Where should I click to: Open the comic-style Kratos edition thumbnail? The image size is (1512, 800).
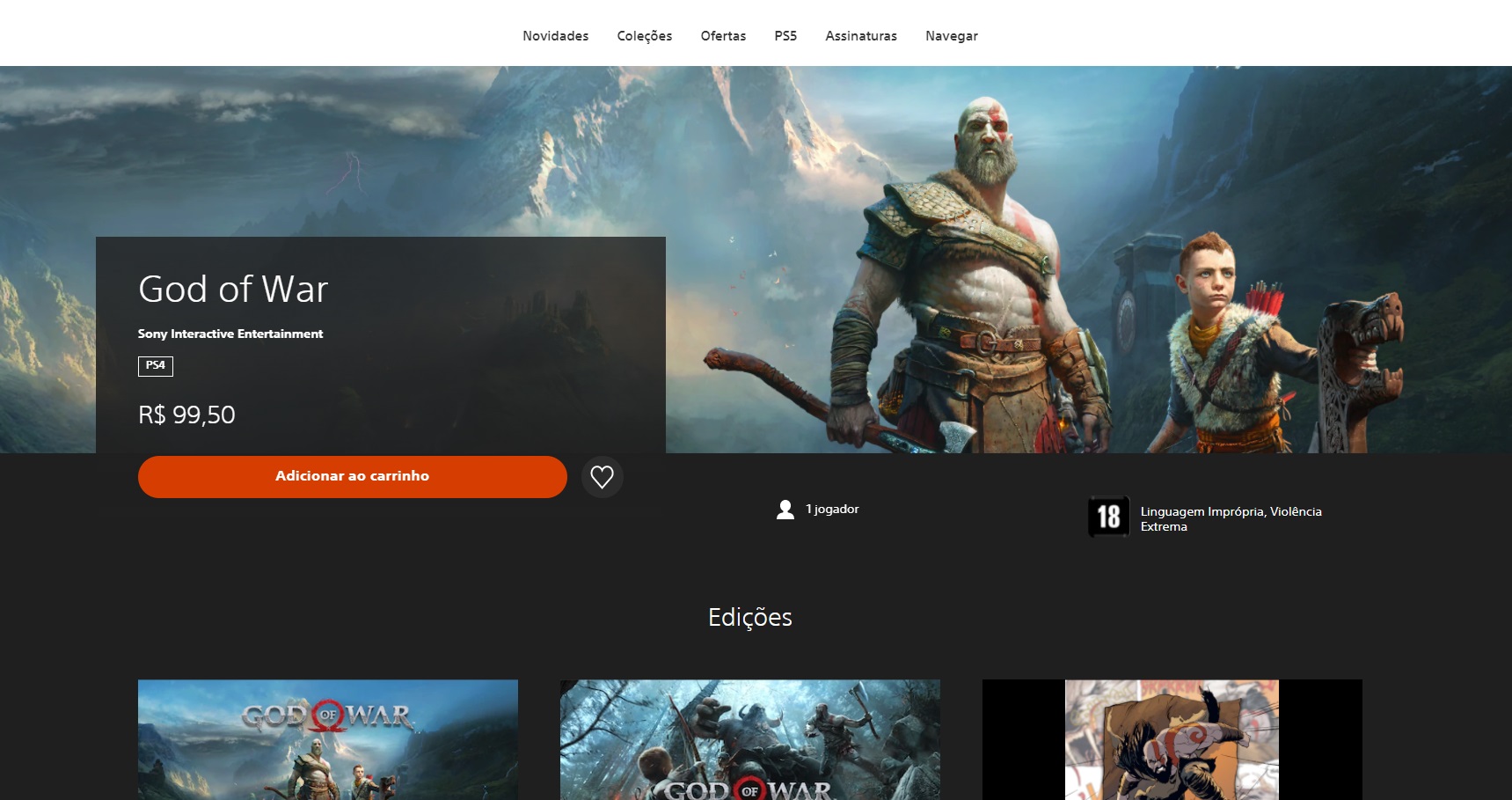pyautogui.click(x=1172, y=739)
